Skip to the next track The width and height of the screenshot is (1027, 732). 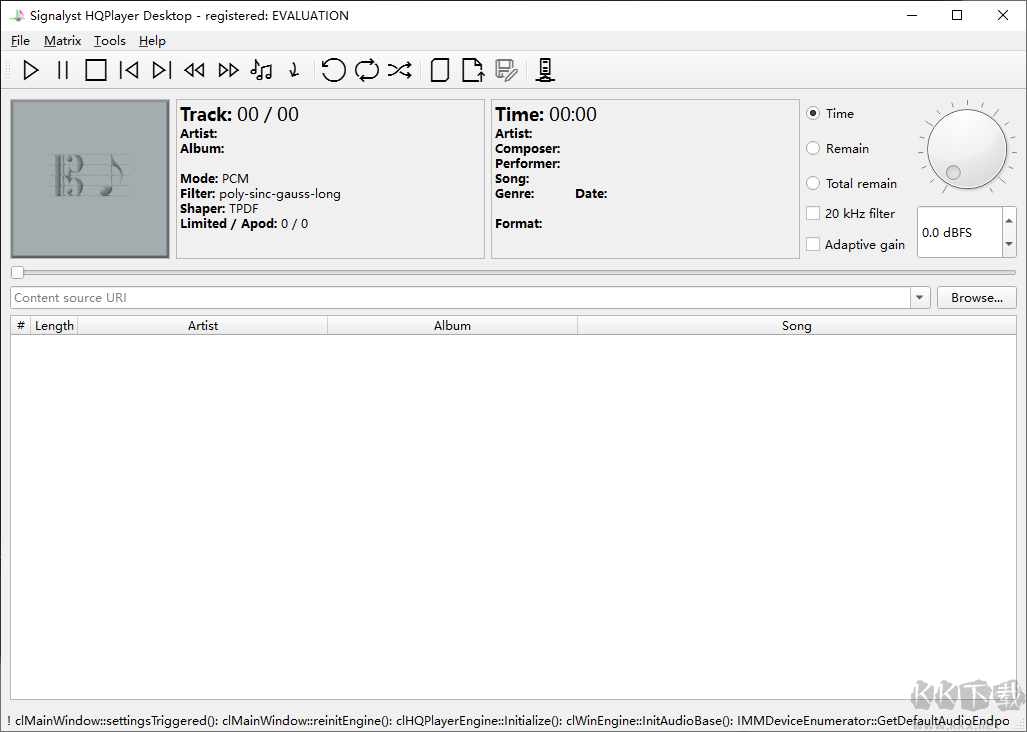pos(161,70)
